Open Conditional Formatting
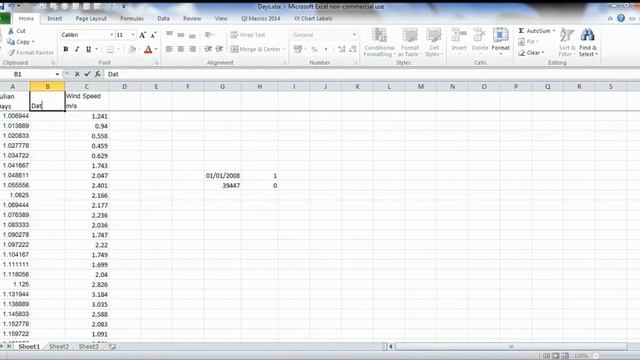The width and height of the screenshot is (640, 360). (379, 42)
